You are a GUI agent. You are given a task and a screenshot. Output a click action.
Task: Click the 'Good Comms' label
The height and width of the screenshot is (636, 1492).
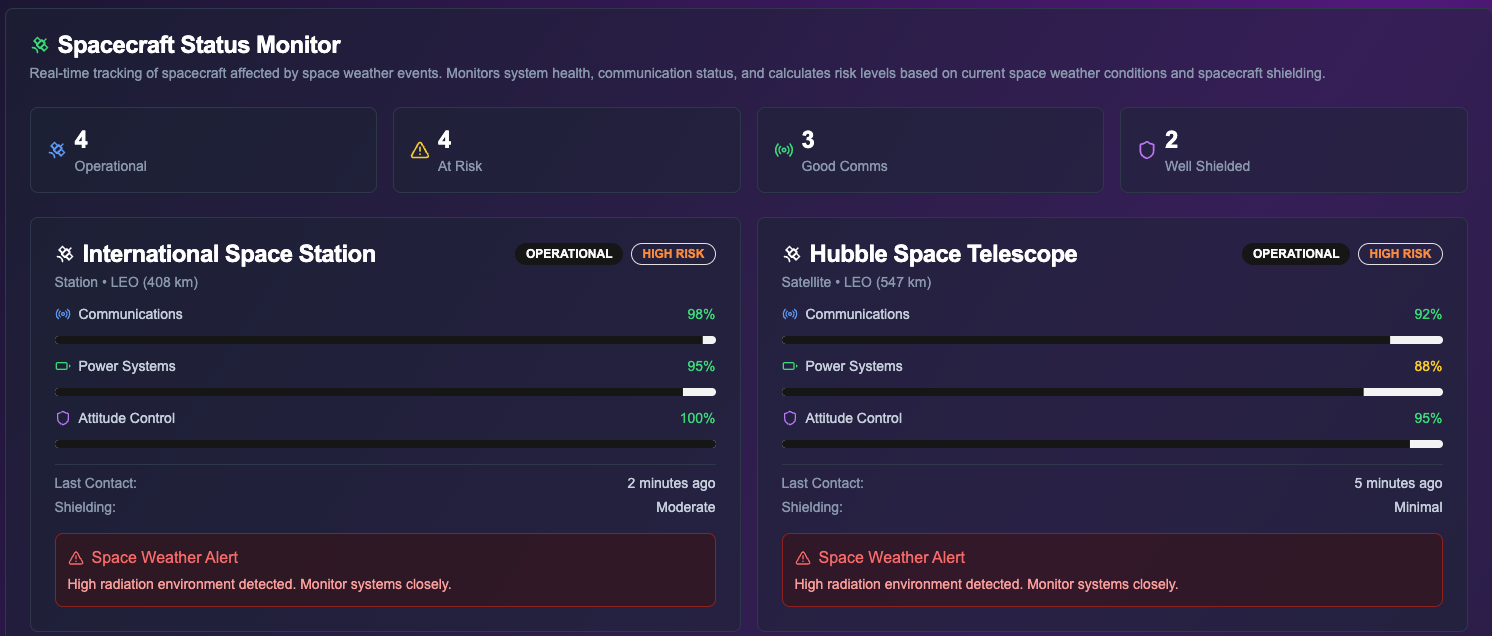coord(844,166)
